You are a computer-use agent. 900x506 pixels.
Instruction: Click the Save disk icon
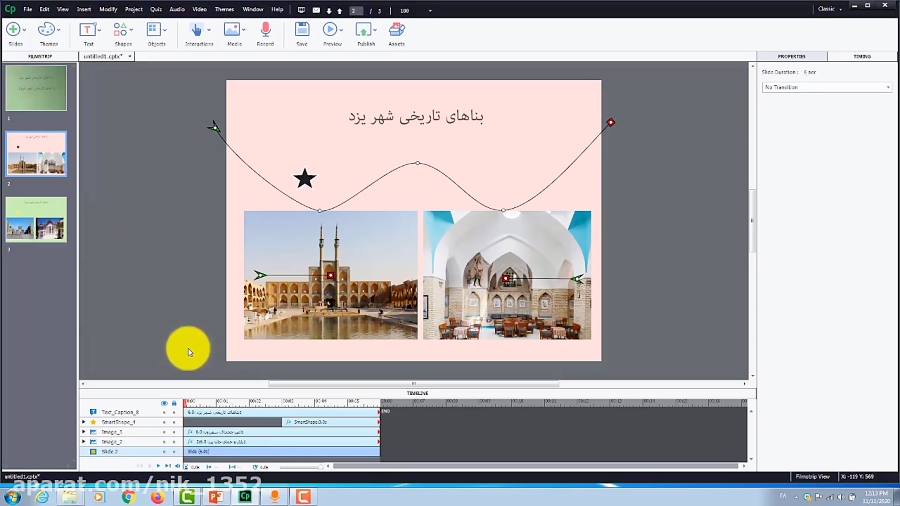(x=302, y=29)
